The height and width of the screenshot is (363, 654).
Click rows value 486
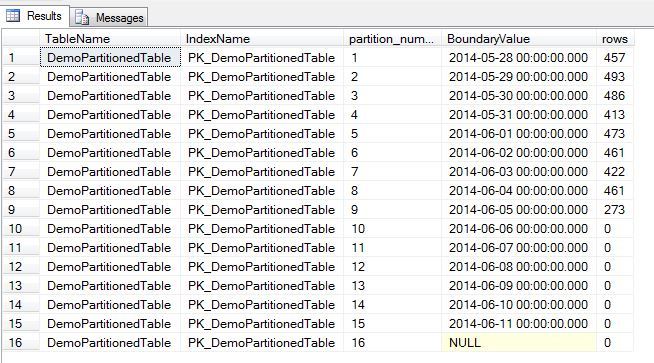615,96
